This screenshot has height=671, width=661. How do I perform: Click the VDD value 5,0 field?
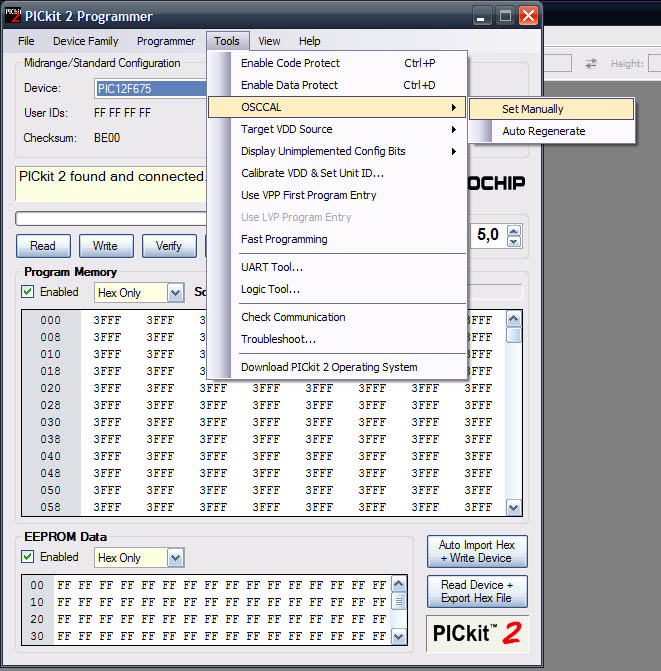(488, 235)
